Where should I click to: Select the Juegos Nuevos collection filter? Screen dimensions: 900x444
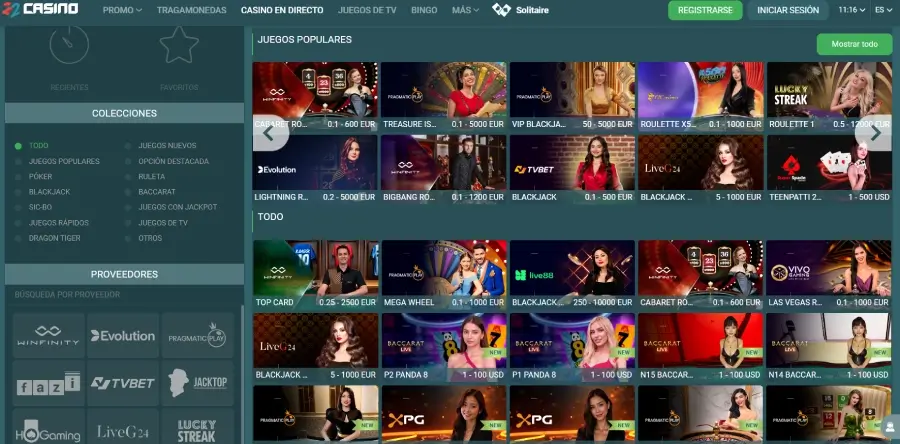click(x=167, y=146)
